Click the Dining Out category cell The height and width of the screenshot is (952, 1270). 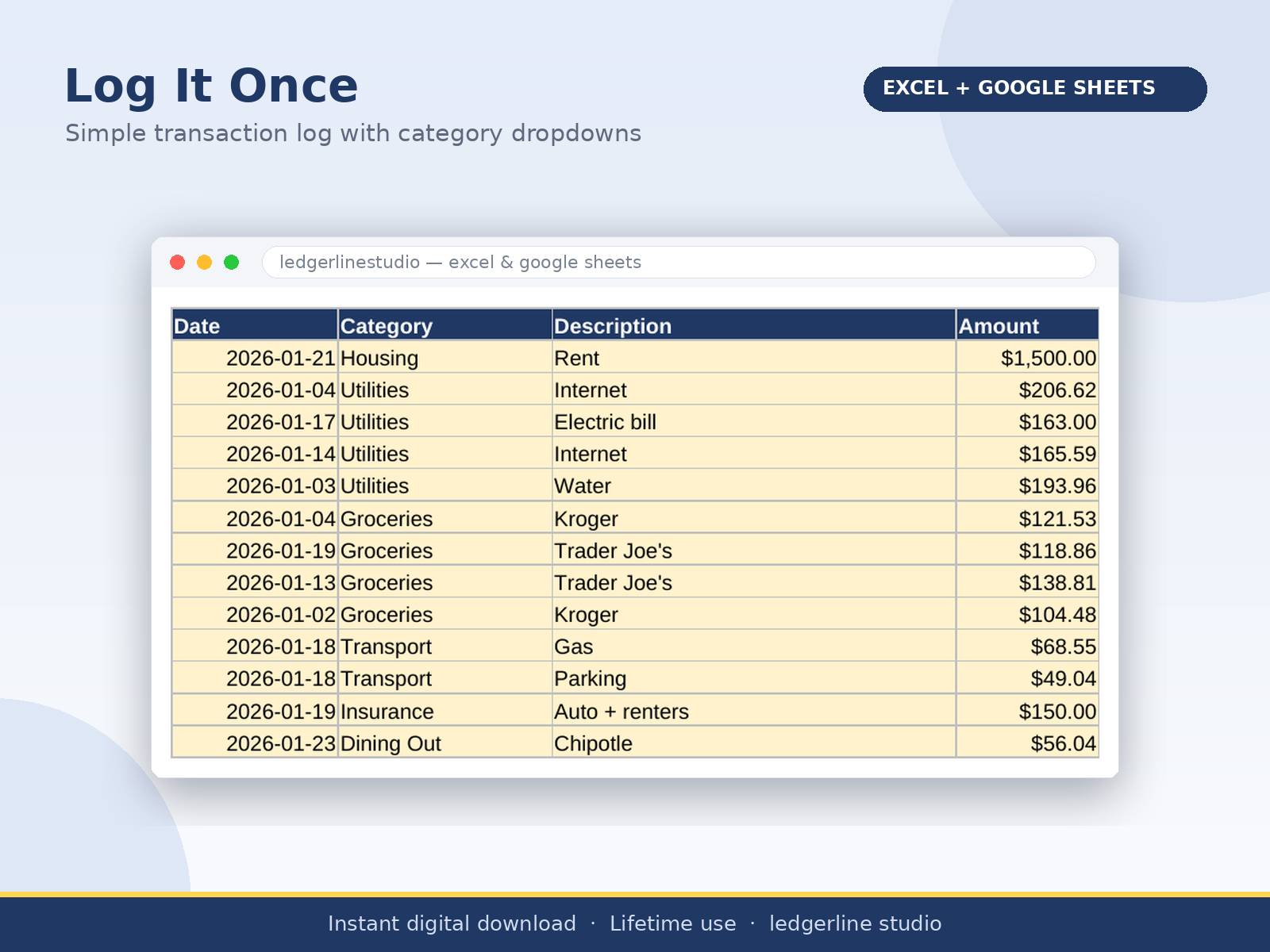pos(445,743)
